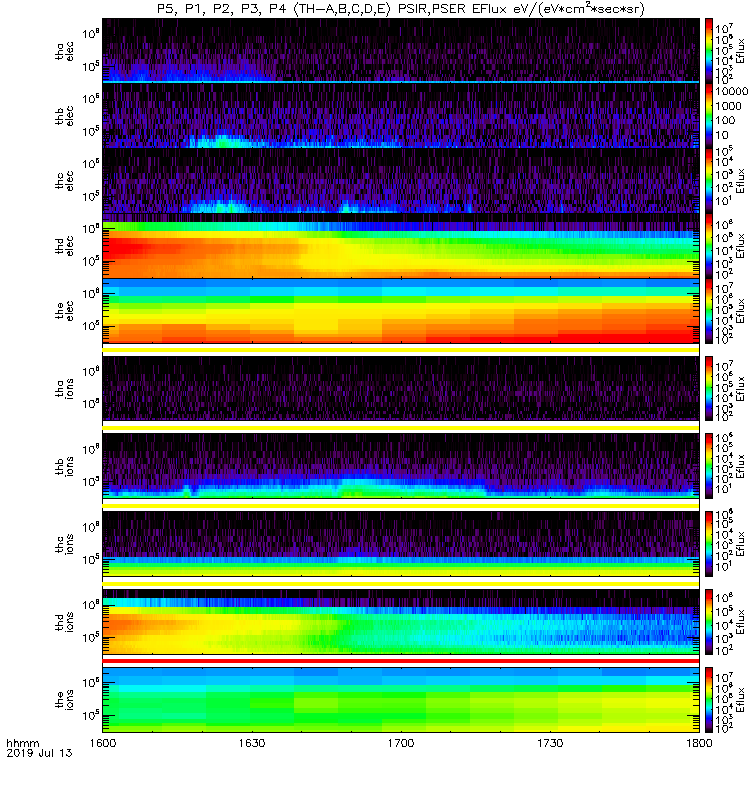The image size is (750, 800).
Task: Click the 1630 time axis label
Action: [252, 743]
